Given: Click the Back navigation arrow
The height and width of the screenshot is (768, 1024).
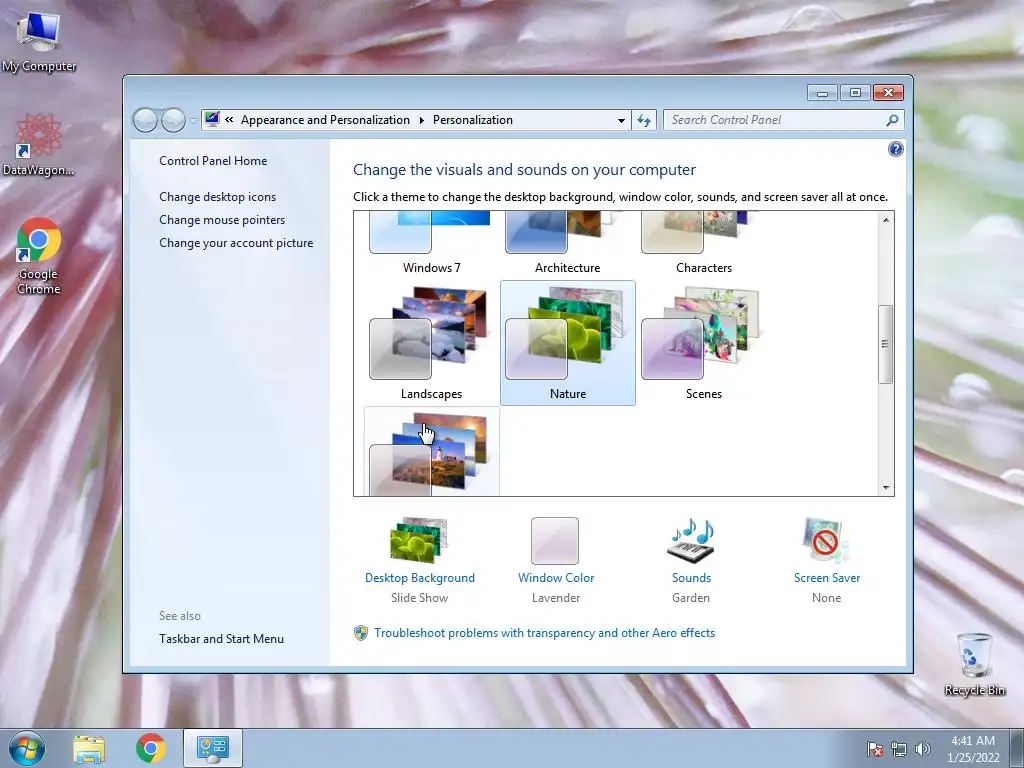Looking at the screenshot, I should click(x=145, y=120).
